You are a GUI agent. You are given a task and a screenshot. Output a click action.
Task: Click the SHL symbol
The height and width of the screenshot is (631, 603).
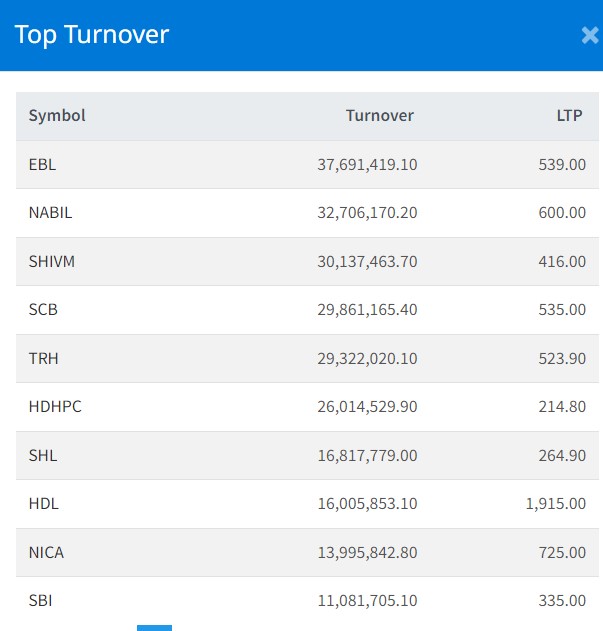(x=43, y=455)
